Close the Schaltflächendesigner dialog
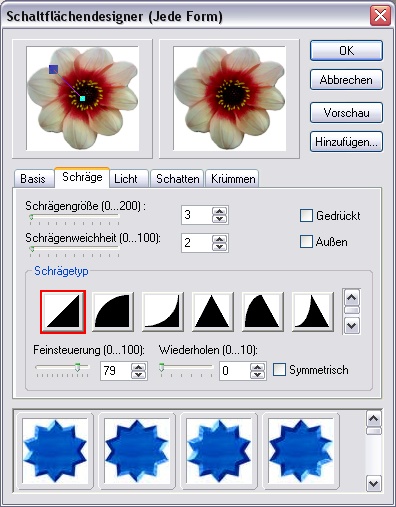 380,16
